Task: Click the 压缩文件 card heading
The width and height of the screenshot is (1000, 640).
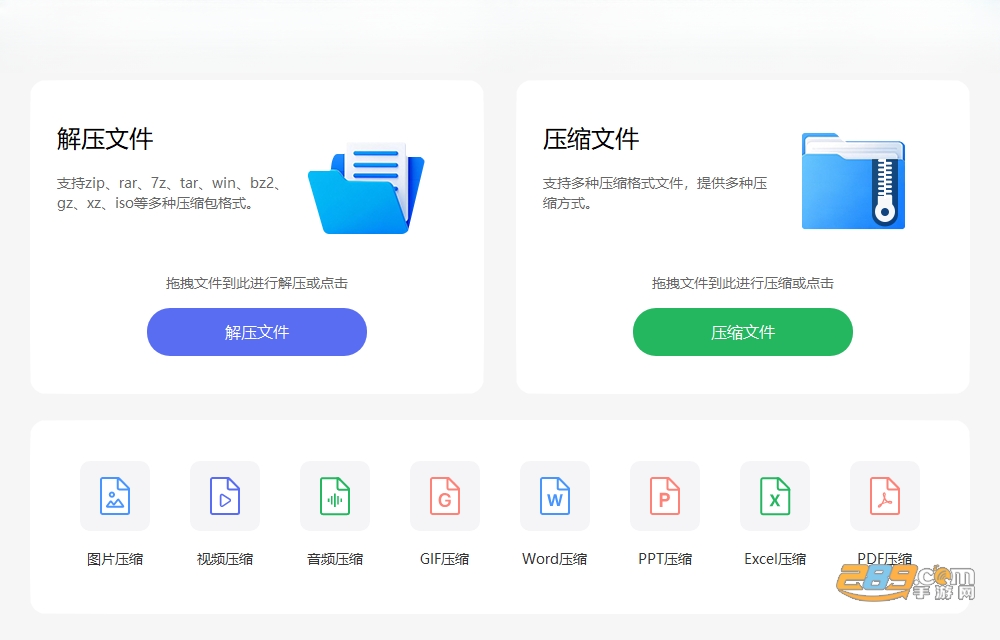Action: [591, 139]
